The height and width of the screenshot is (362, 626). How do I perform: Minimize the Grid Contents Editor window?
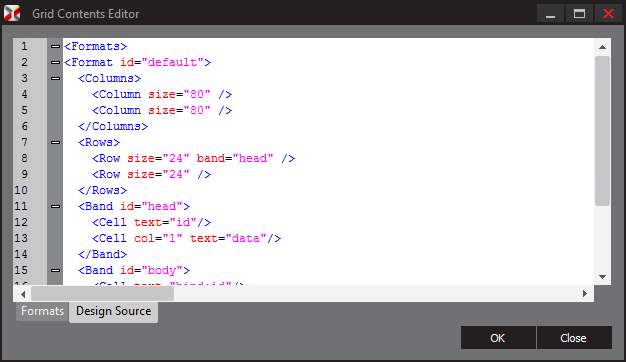click(551, 14)
